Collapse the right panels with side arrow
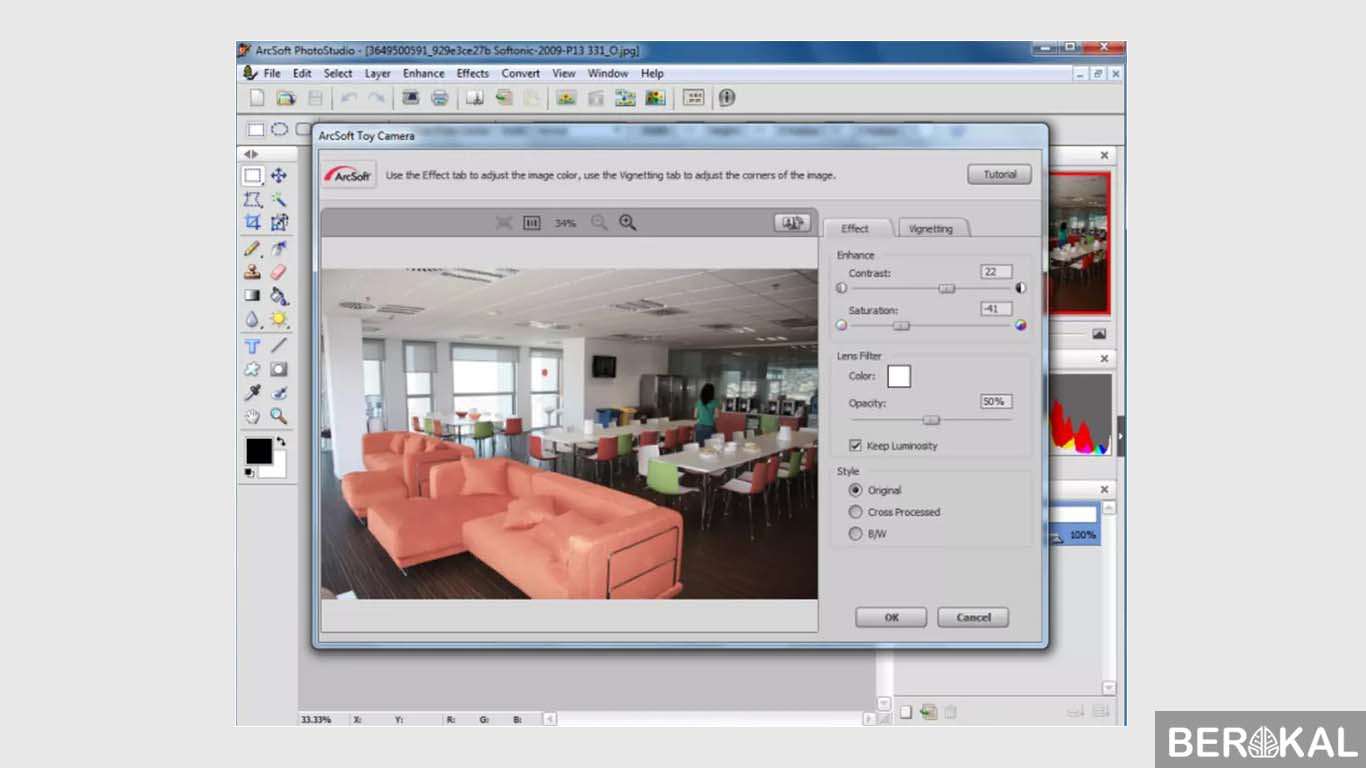The width and height of the screenshot is (1366, 768). click(x=1120, y=436)
